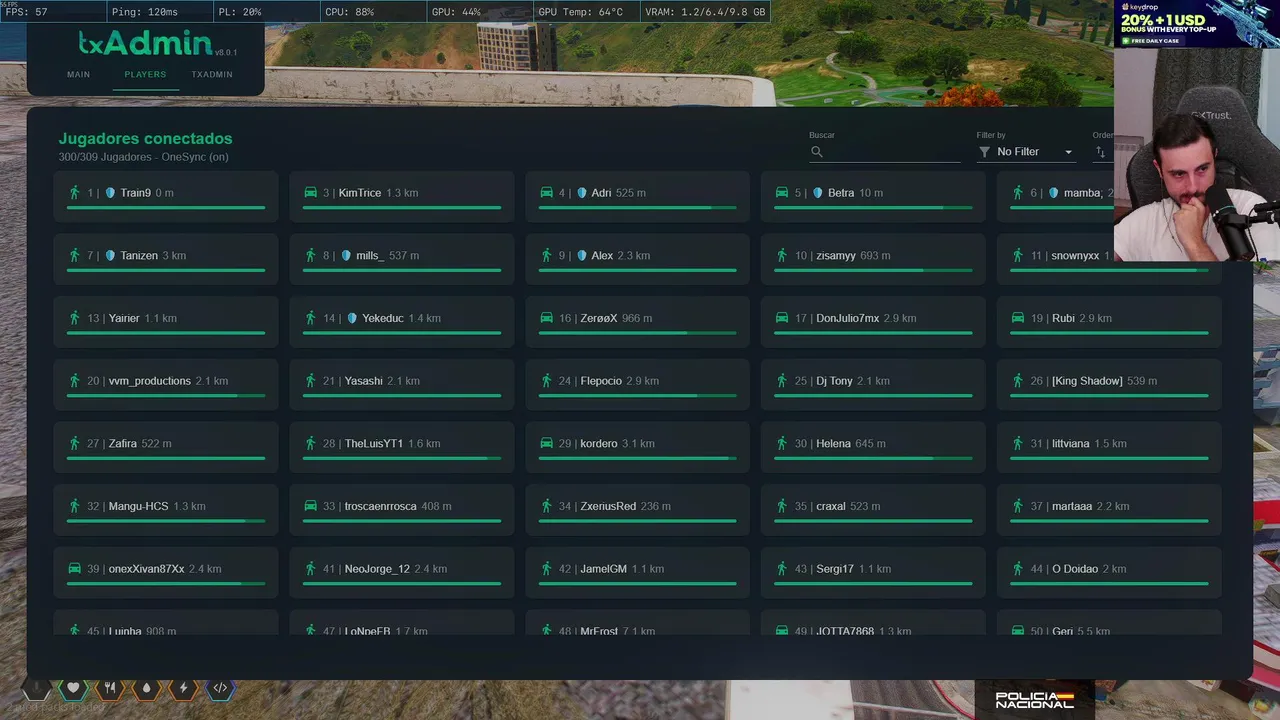
Task: Open player card Train9
Action: click(166, 196)
